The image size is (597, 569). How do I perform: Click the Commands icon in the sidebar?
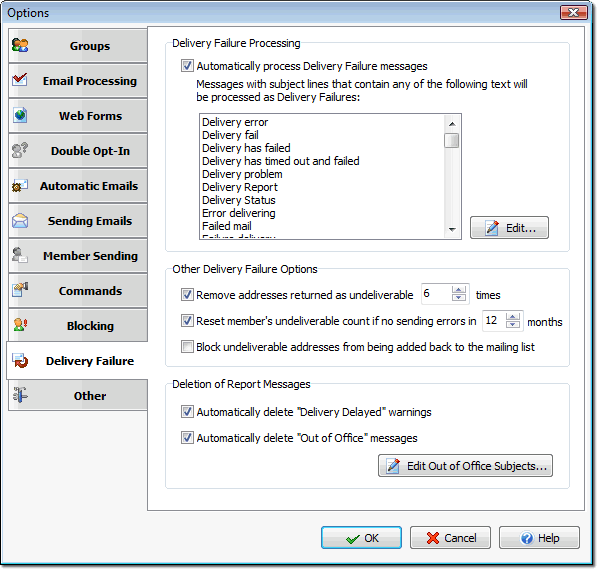point(20,290)
